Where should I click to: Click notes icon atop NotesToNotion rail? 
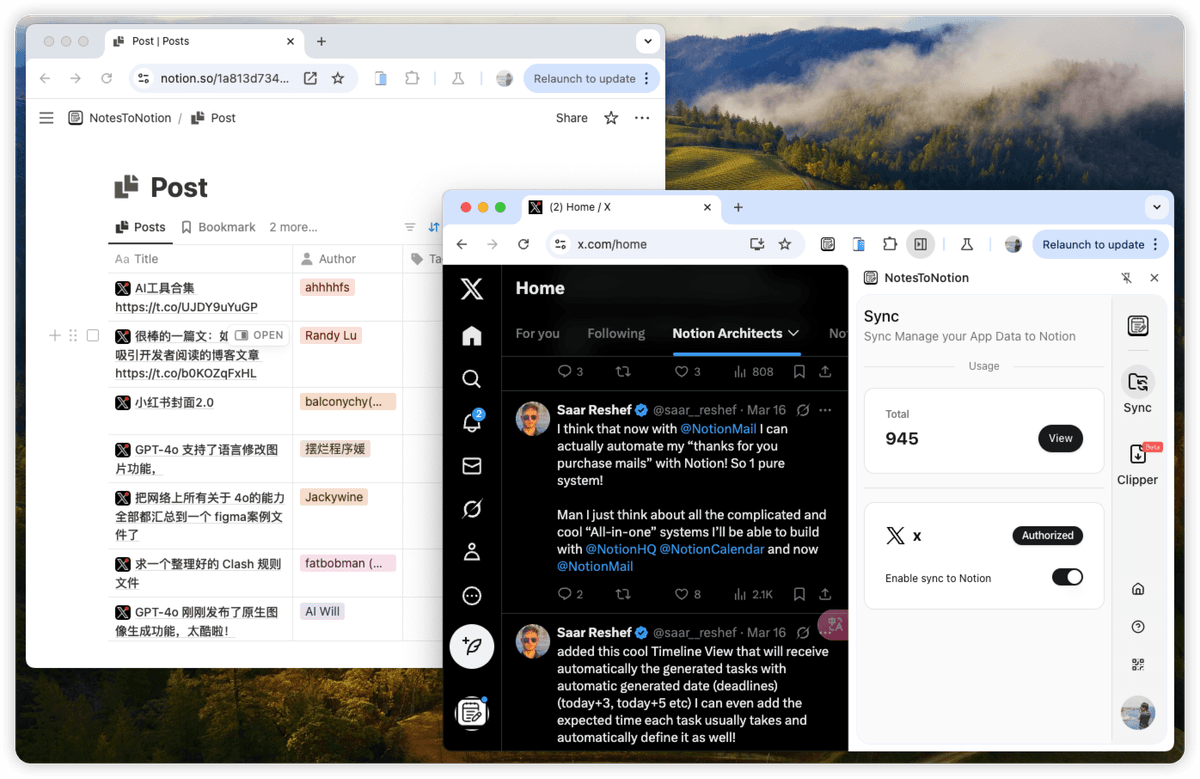[x=1137, y=326]
